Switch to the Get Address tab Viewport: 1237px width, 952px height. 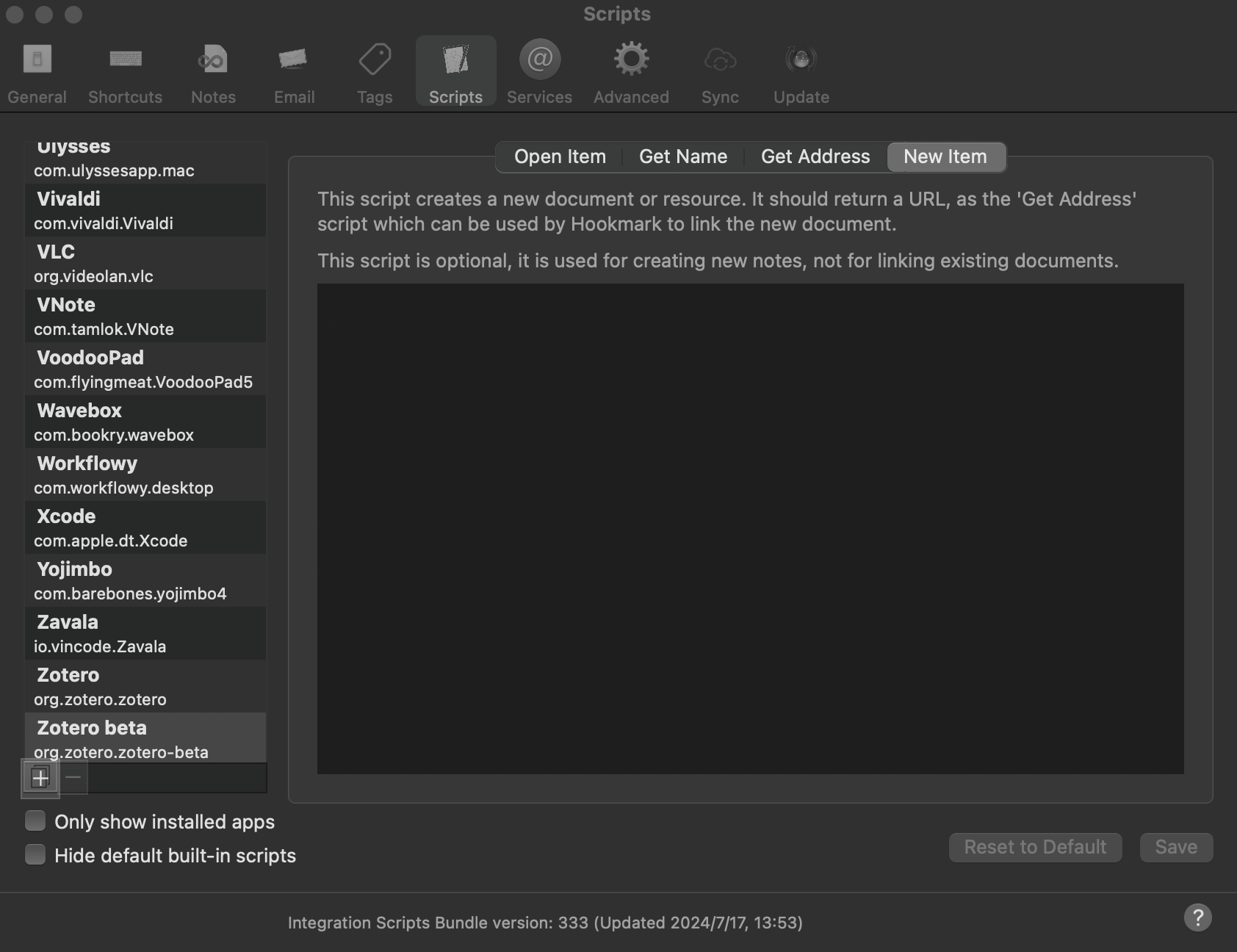tap(815, 156)
